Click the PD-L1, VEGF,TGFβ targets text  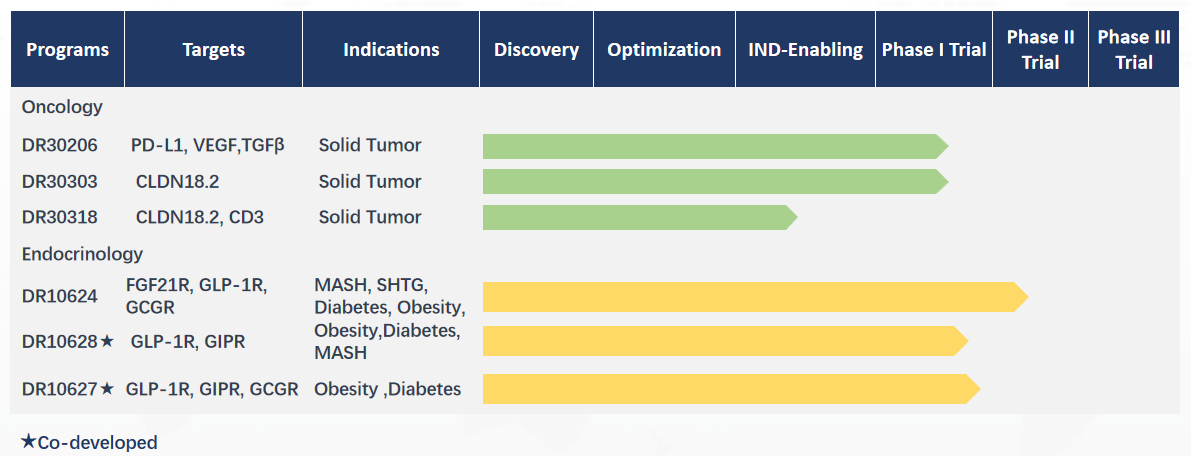tap(208, 144)
